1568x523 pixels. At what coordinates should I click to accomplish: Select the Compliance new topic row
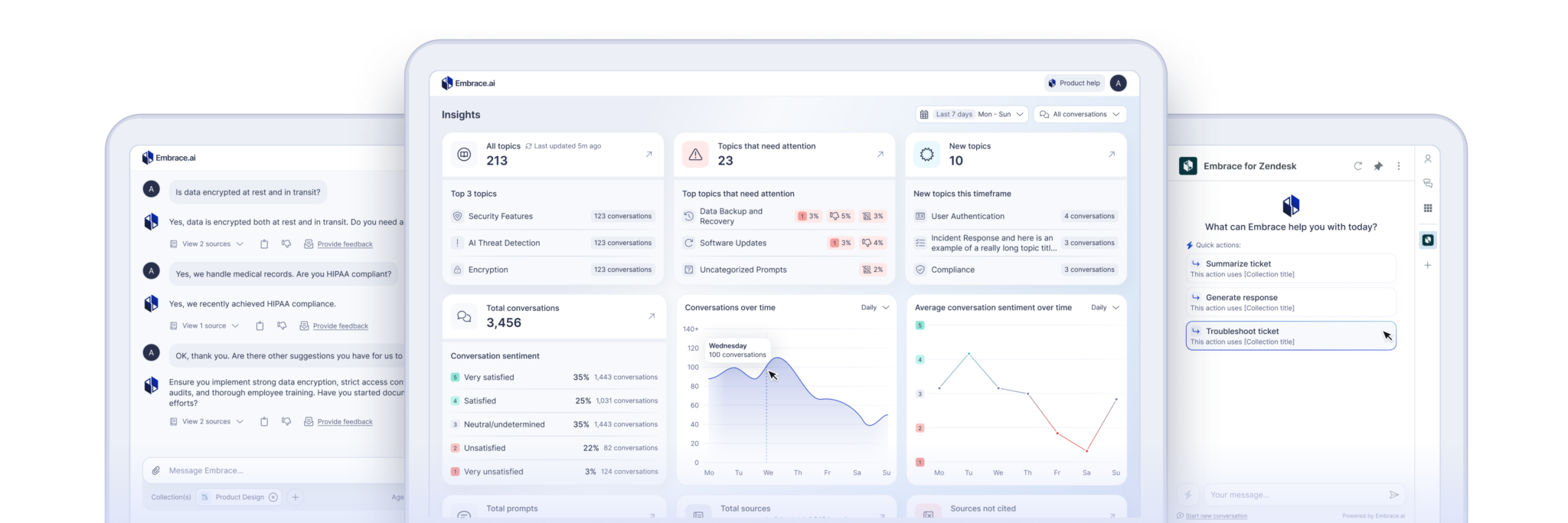pos(1015,270)
